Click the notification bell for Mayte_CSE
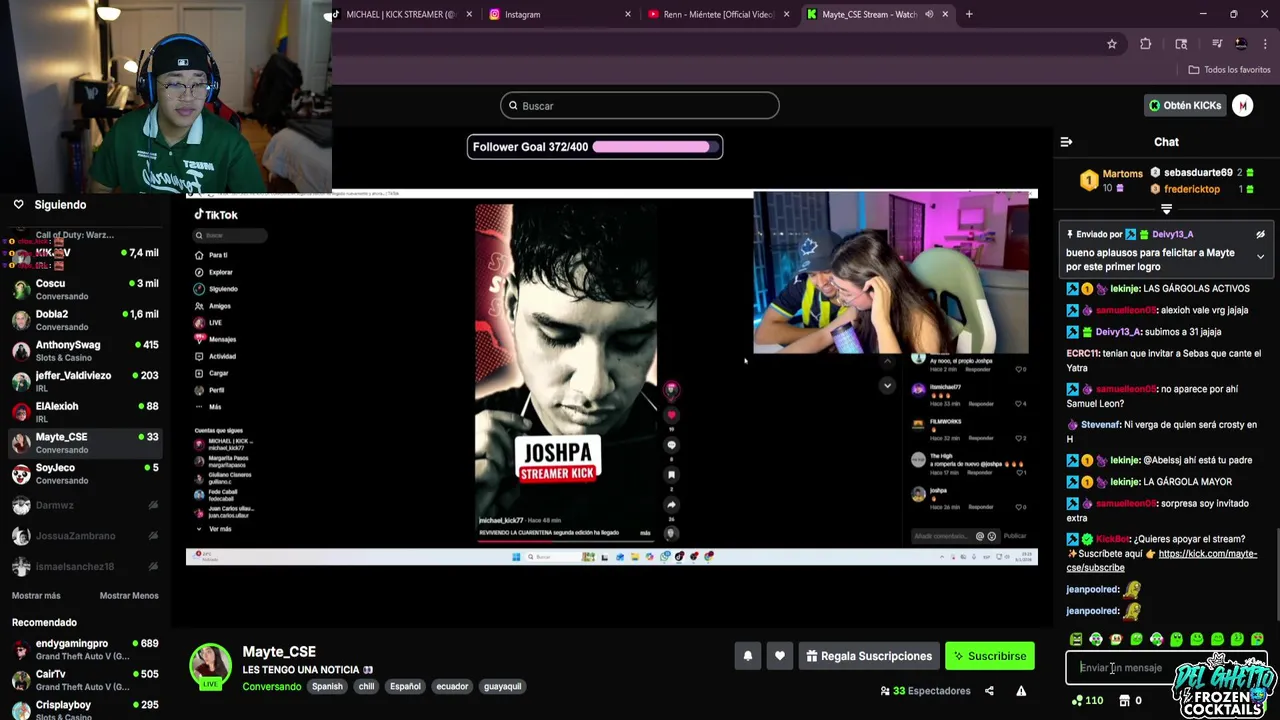The height and width of the screenshot is (720, 1280). (x=747, y=656)
